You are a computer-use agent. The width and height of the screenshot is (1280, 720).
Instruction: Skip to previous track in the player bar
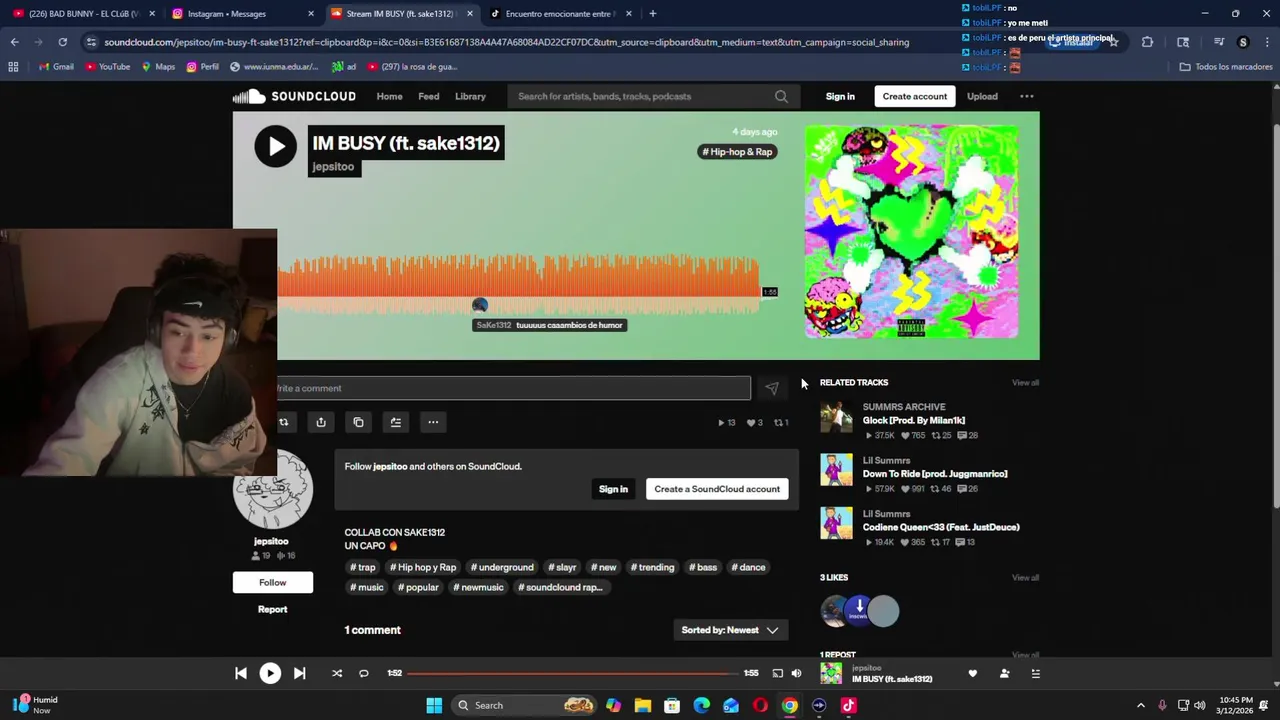click(241, 673)
